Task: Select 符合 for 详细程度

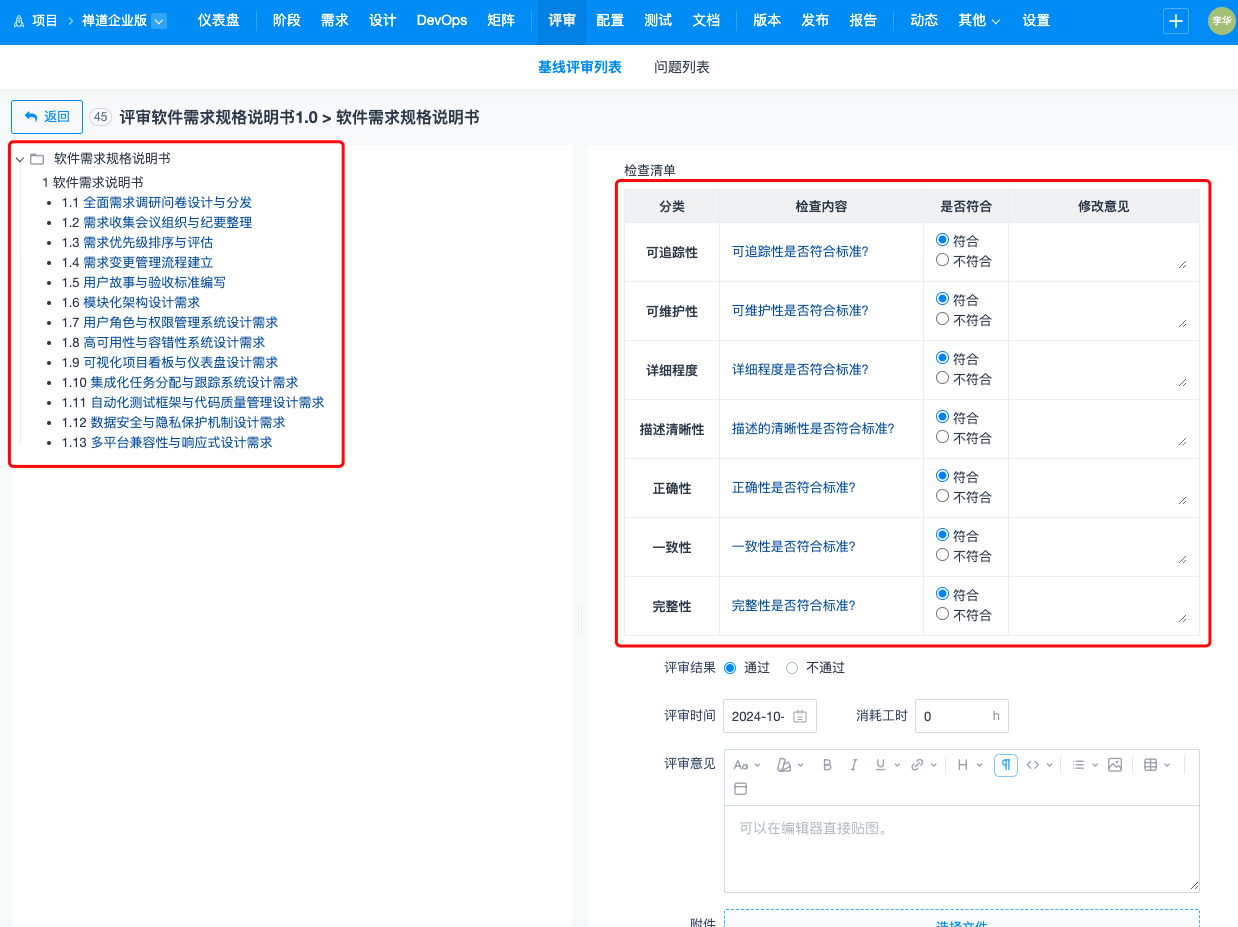Action: [942, 358]
